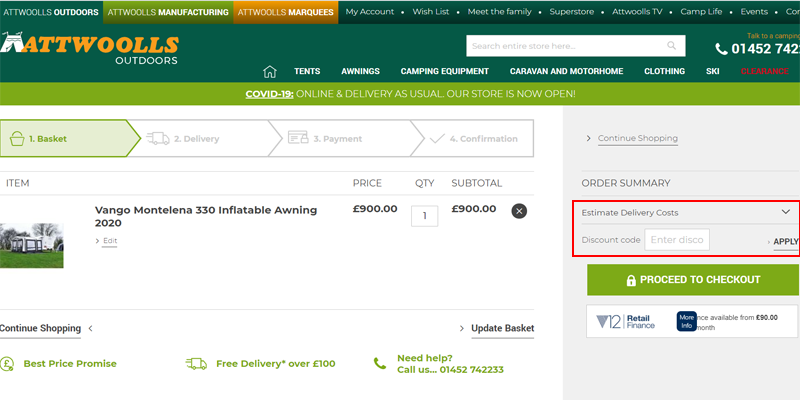
Task: Click the Best Price Promise text
Action: click(x=70, y=364)
